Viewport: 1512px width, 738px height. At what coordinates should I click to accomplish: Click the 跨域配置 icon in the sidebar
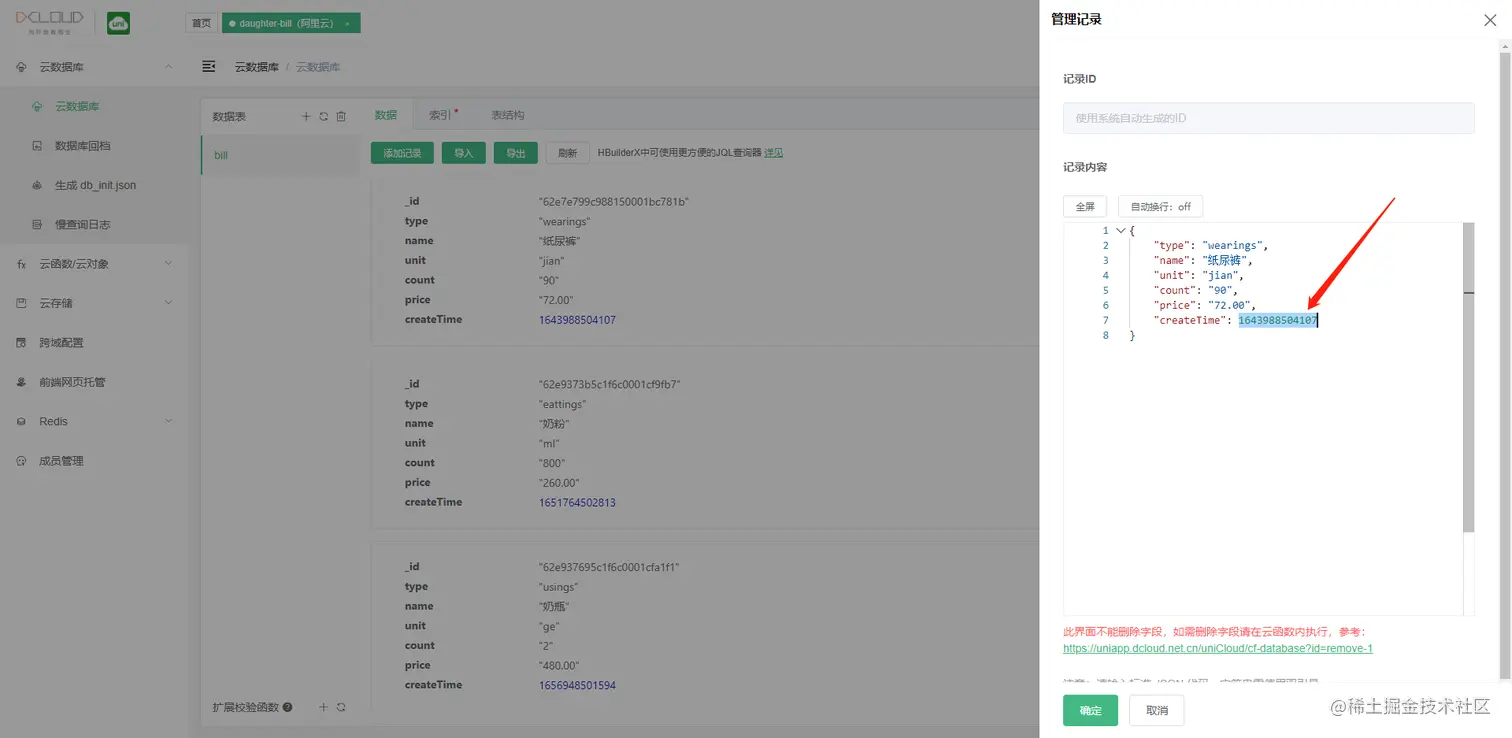(x=21, y=343)
